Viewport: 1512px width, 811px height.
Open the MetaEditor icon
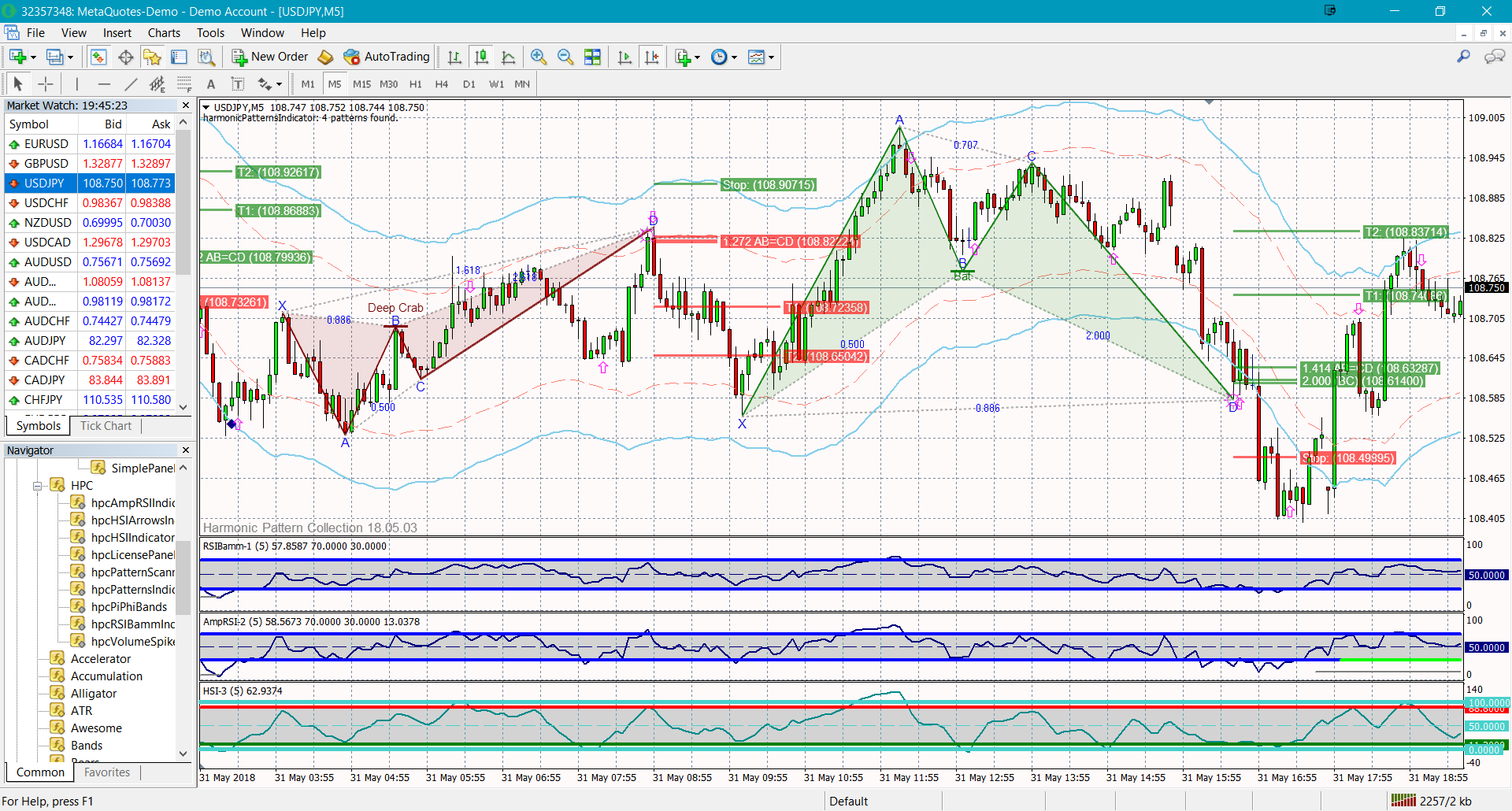[325, 57]
